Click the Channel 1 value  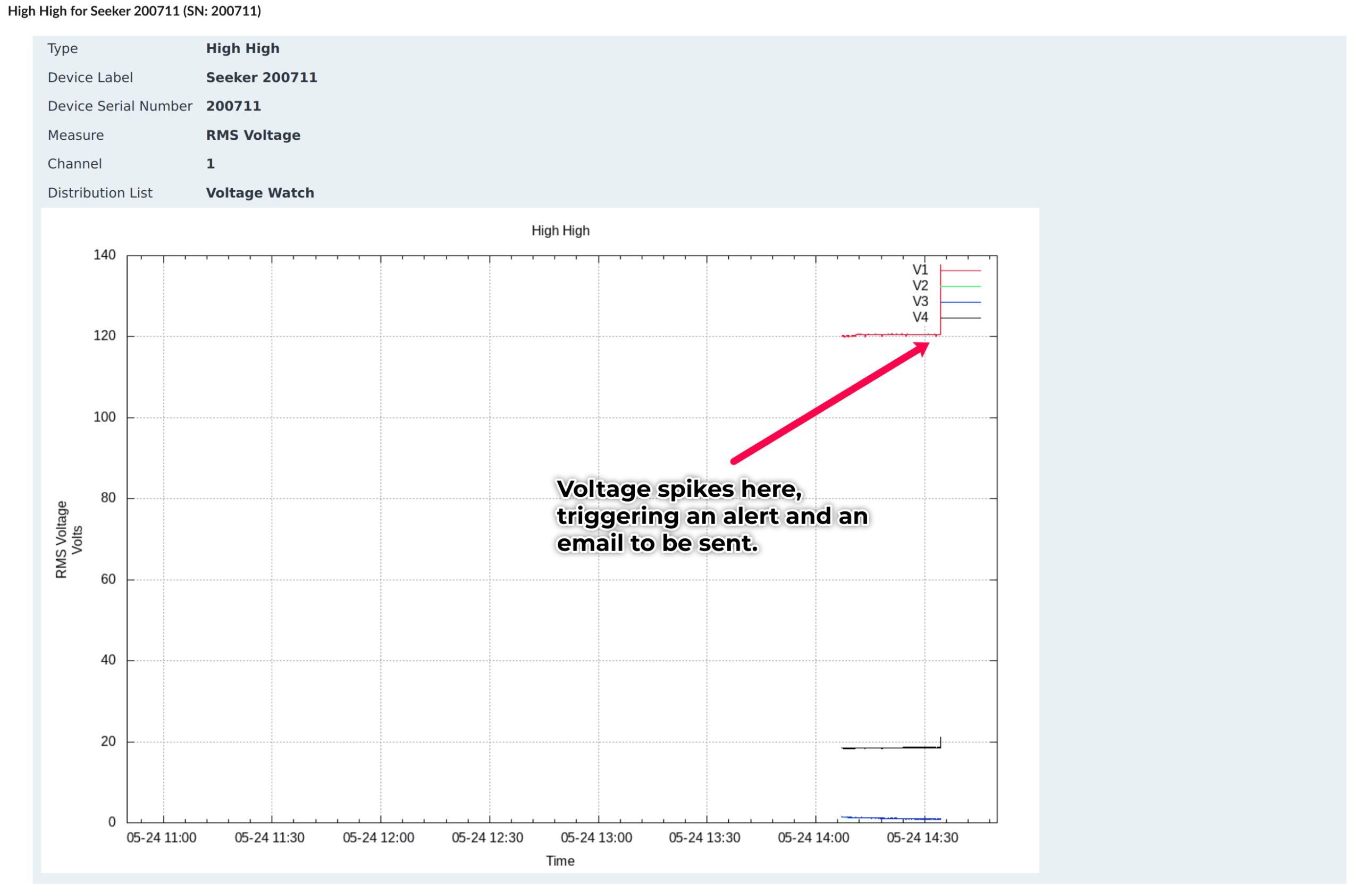(210, 164)
